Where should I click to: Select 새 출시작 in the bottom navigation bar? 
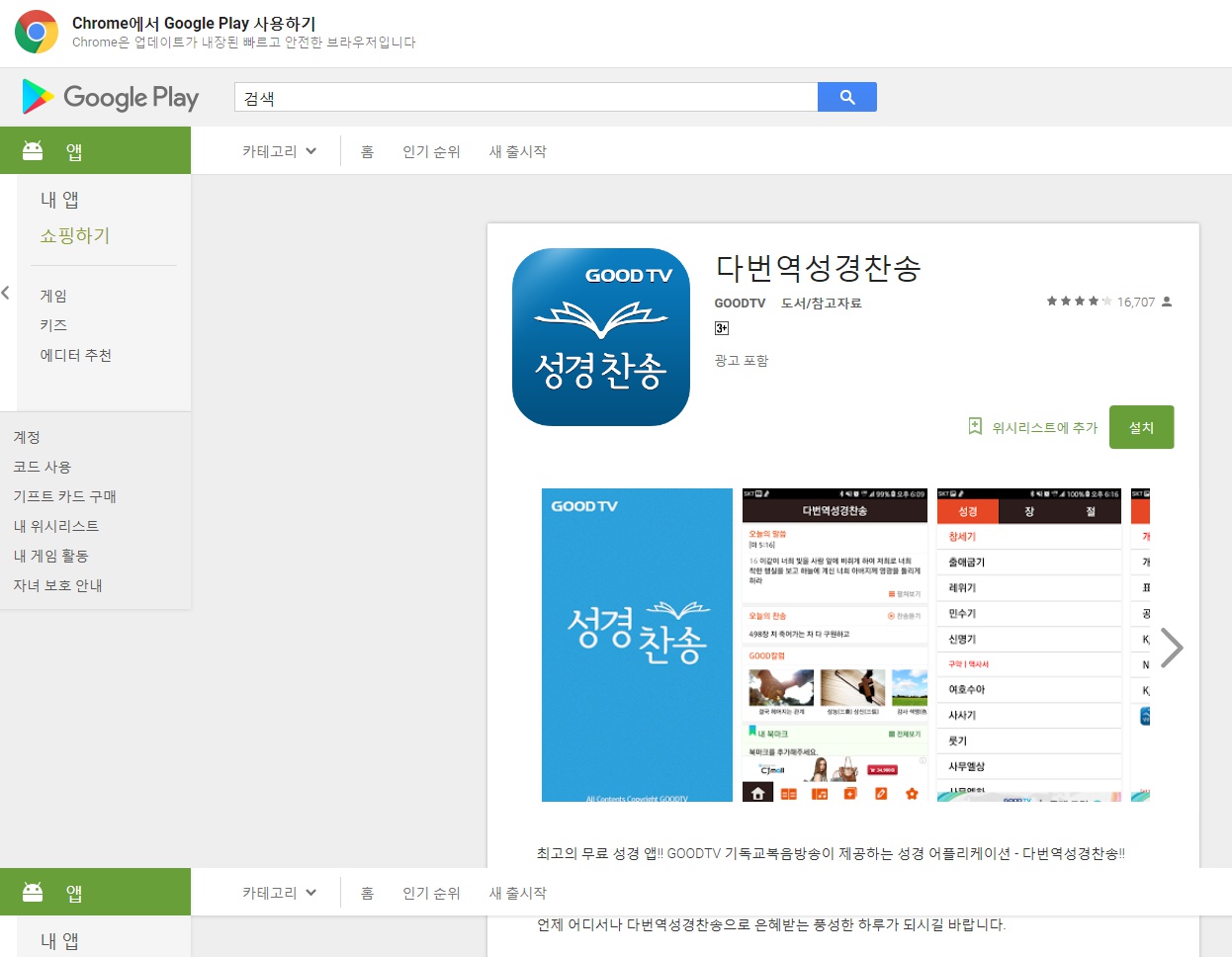click(518, 893)
